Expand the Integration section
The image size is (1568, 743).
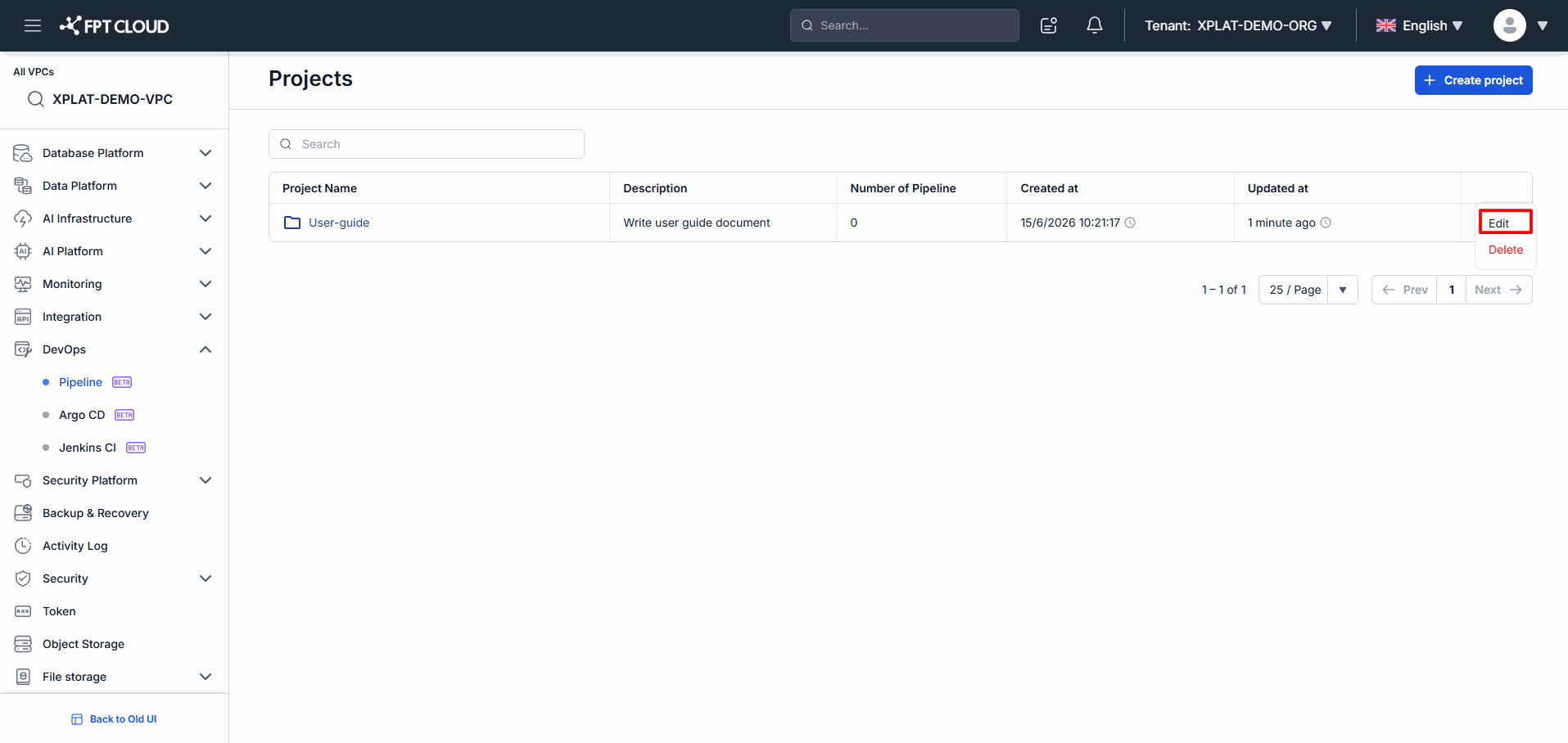206,317
